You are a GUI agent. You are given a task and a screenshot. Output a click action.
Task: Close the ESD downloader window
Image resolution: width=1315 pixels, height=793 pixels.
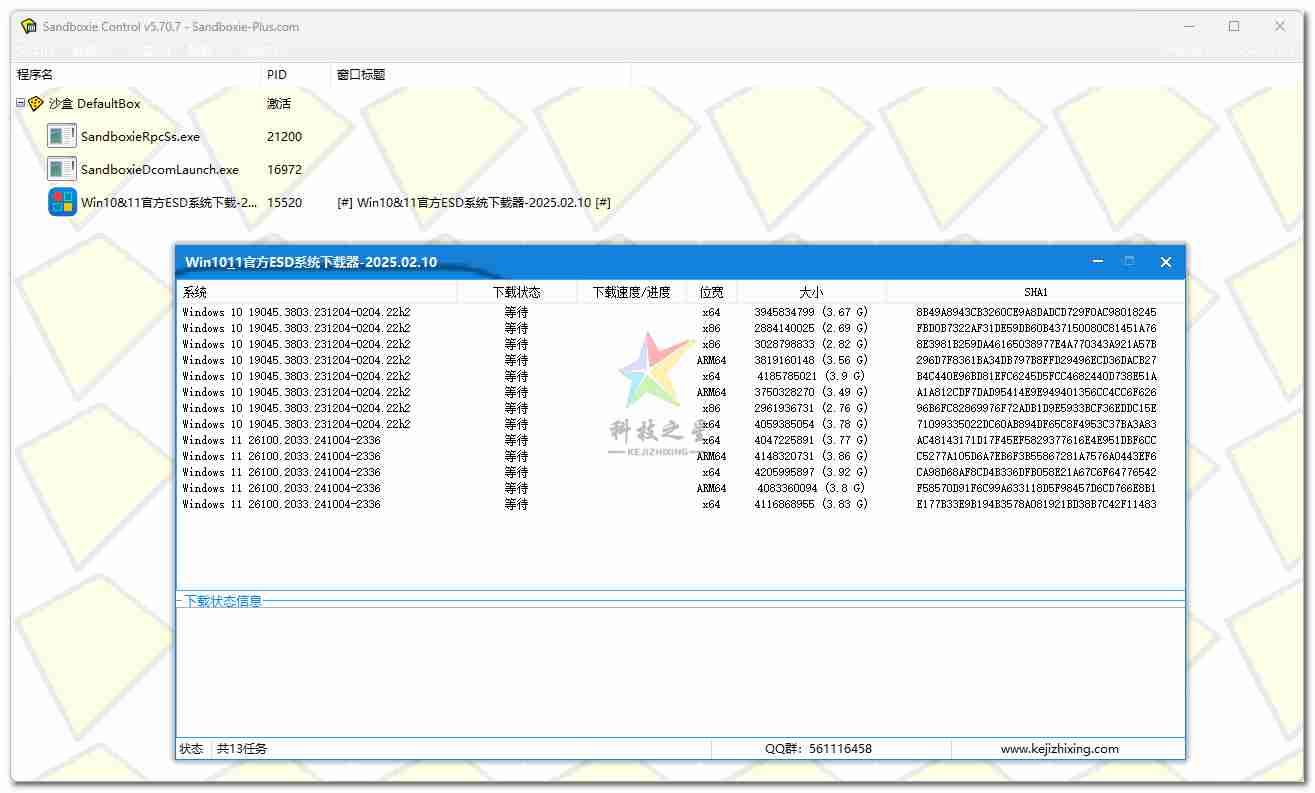1165,262
